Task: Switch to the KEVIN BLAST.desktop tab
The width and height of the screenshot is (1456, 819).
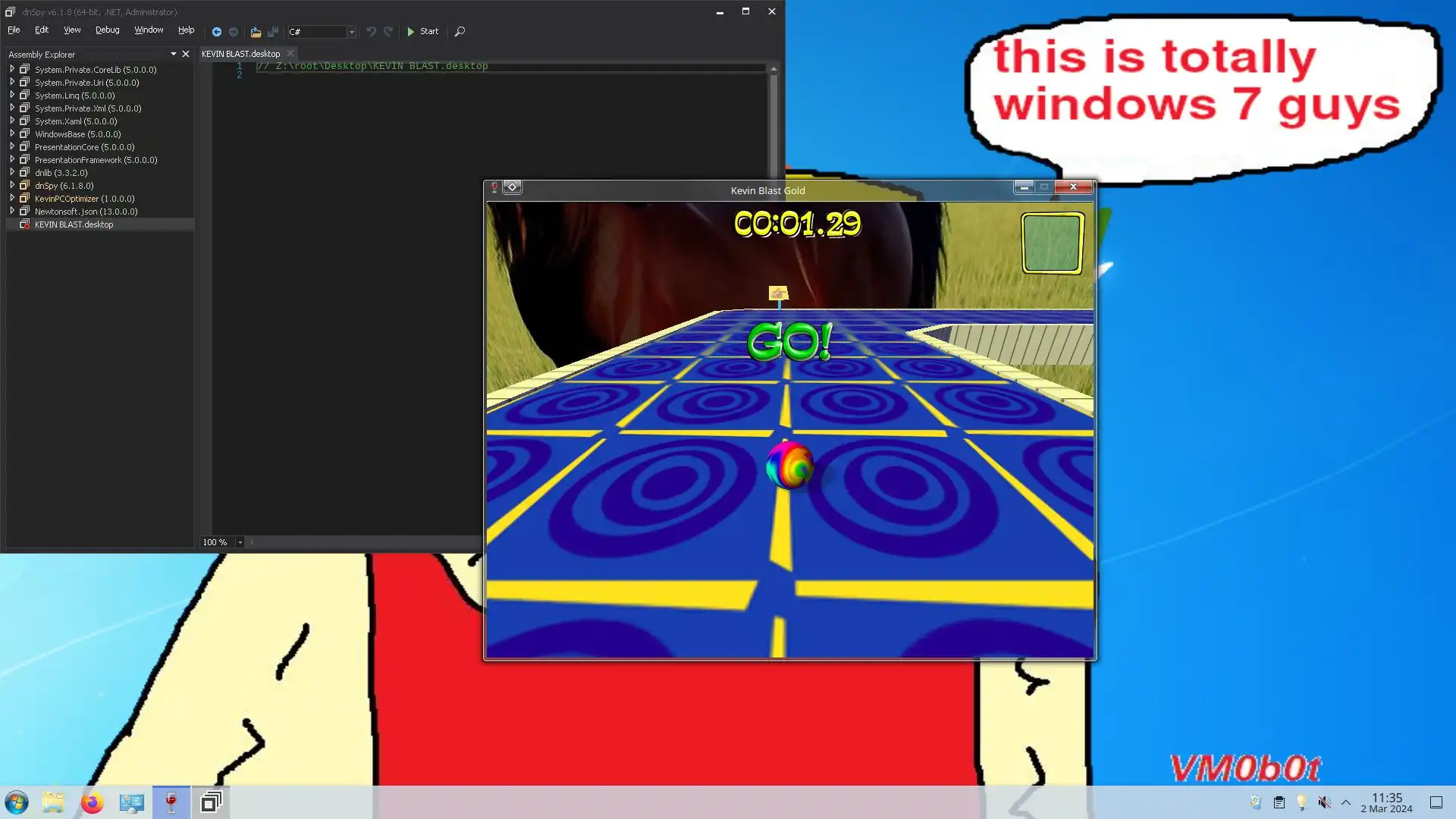Action: (240, 54)
